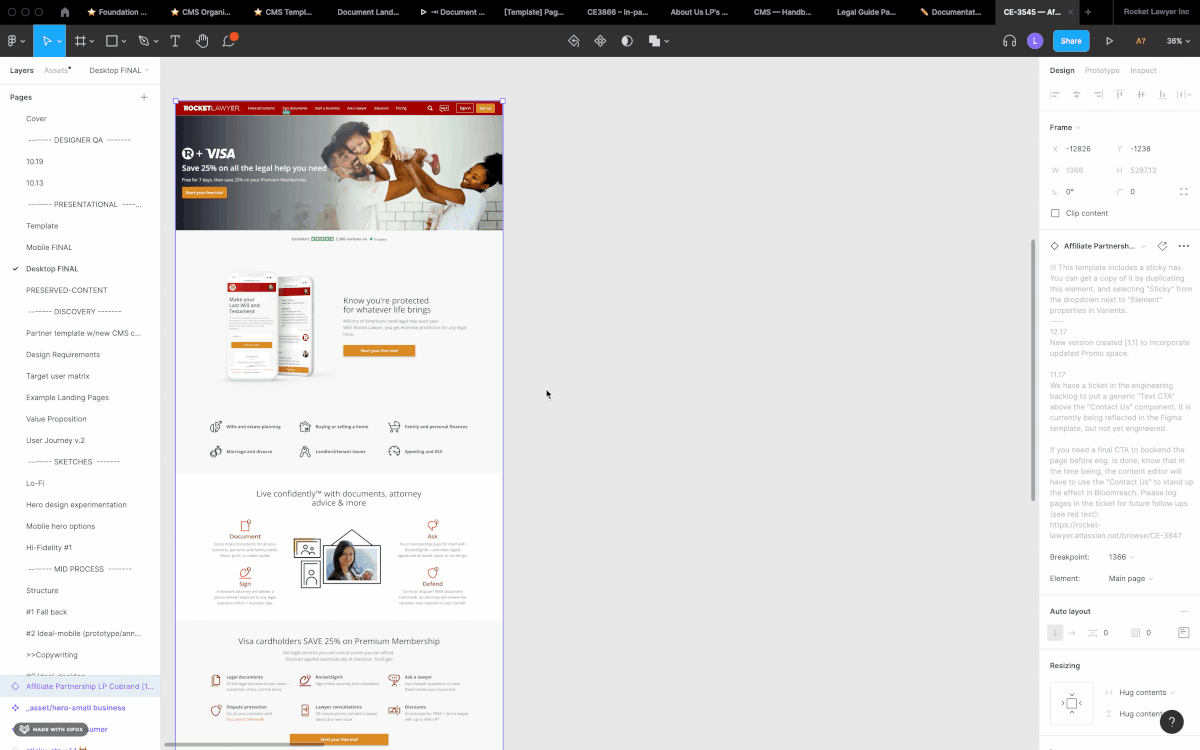Screen dimensions: 1200x750
Task: Click Start your free trial hero button
Action: pyautogui.click(x=204, y=192)
